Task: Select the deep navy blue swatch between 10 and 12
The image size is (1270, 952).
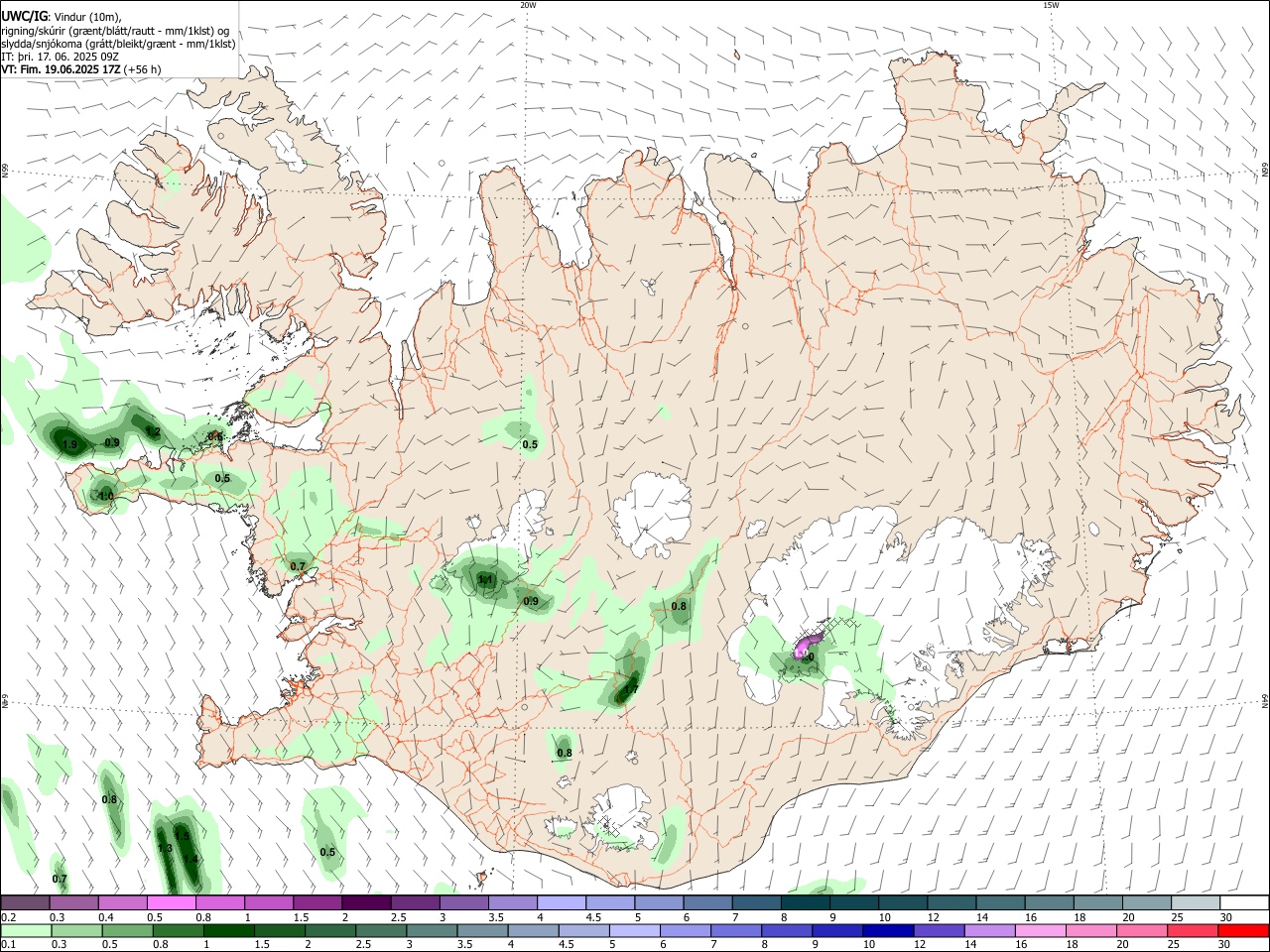Action: 887,930
